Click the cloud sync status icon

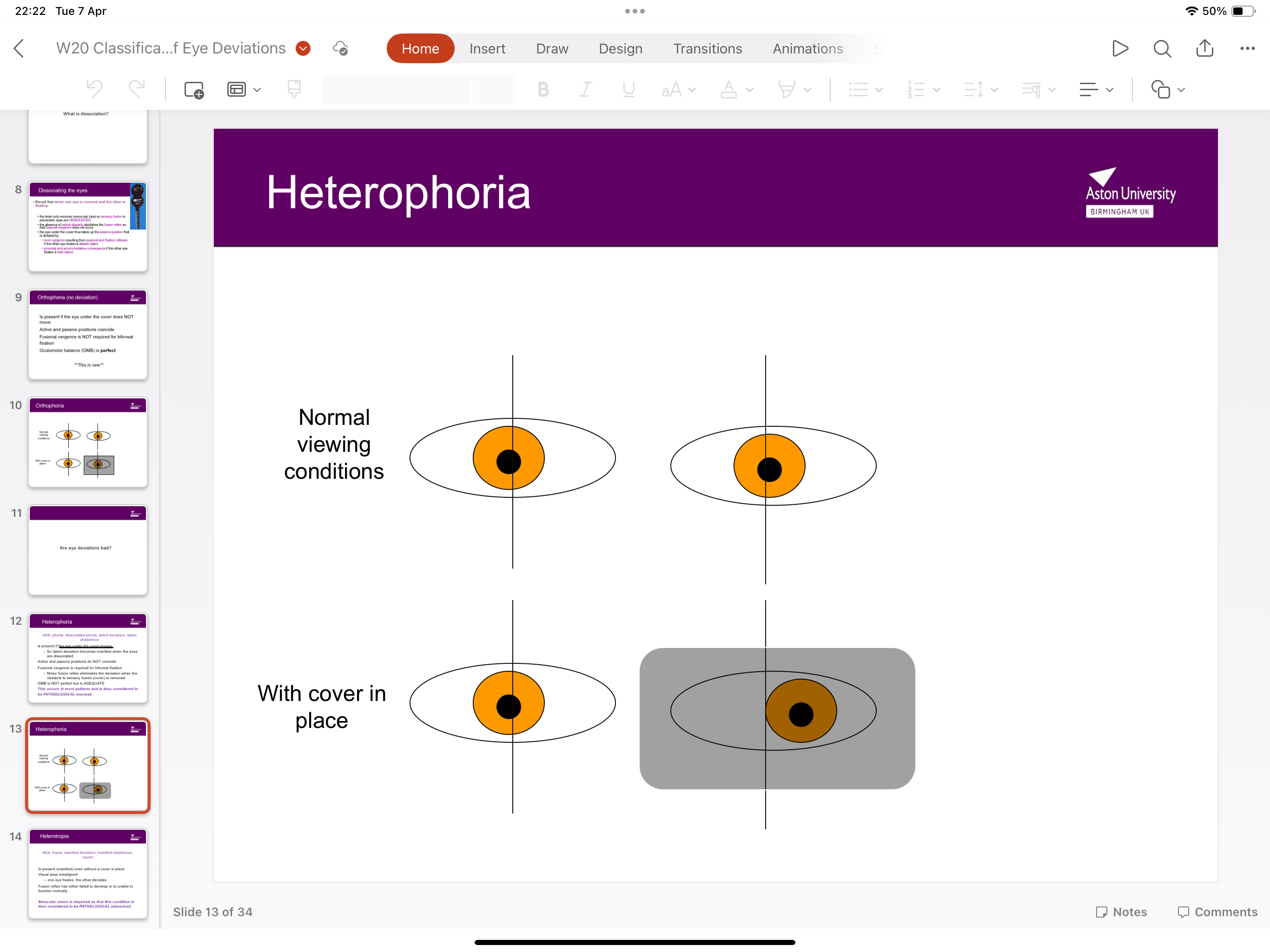tap(340, 48)
